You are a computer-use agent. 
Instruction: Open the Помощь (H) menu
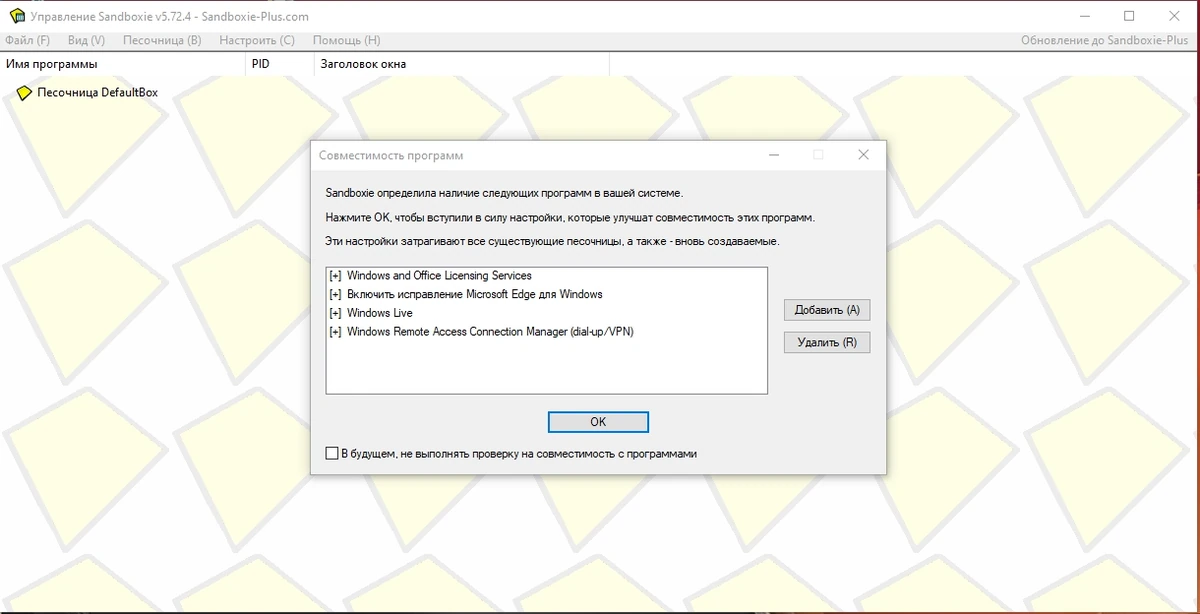tap(347, 40)
